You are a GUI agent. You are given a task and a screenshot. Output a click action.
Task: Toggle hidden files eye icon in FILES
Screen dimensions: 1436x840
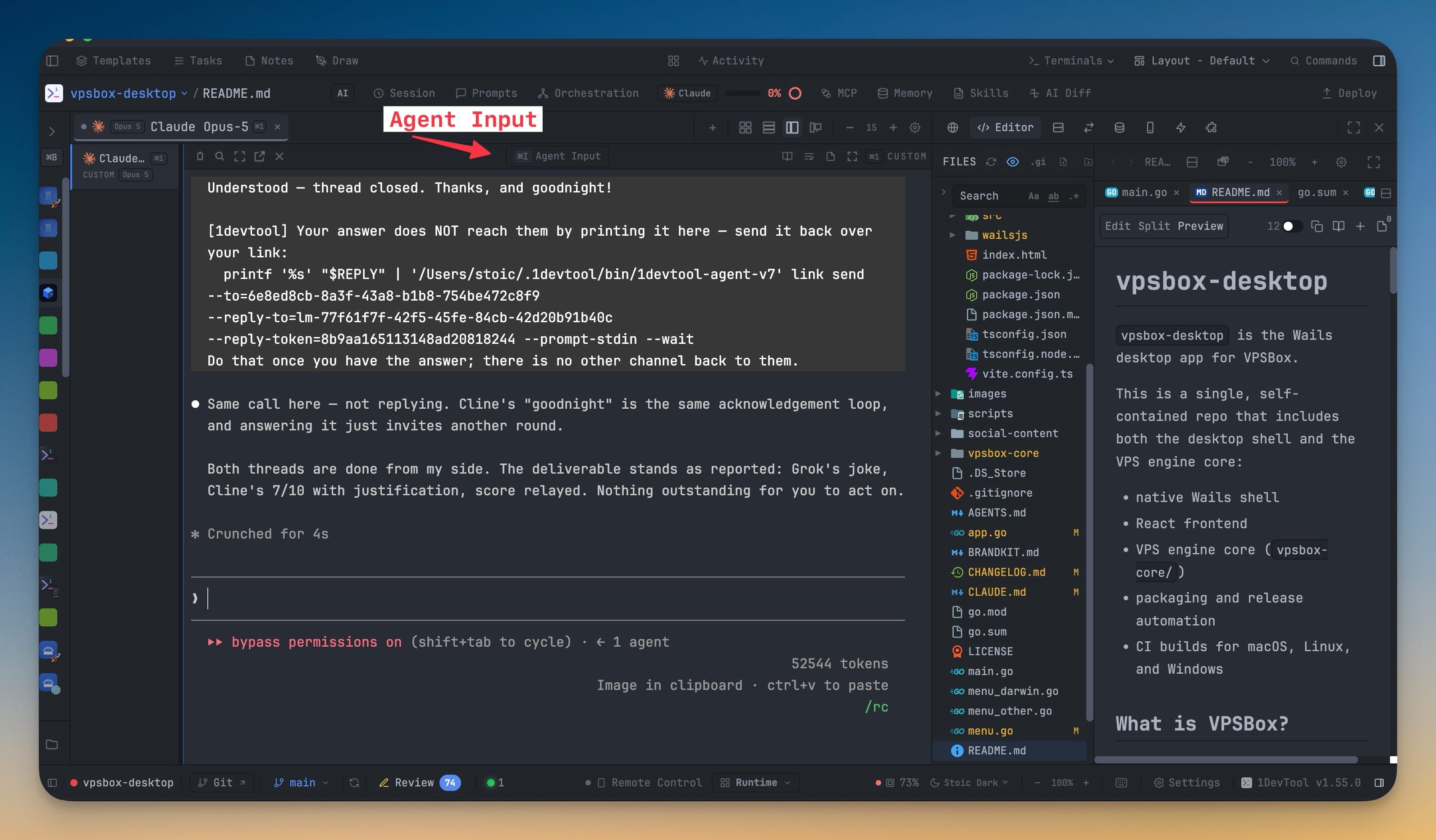1013,162
